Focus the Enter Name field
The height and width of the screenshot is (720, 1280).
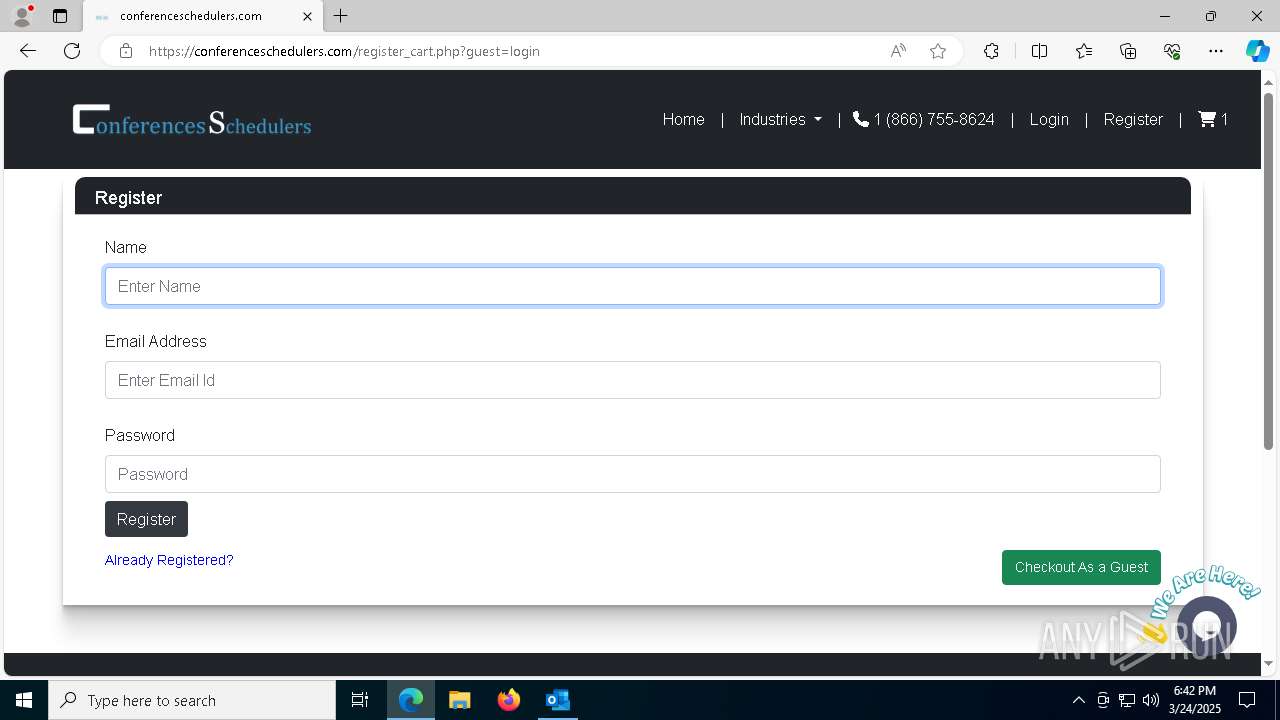click(633, 286)
